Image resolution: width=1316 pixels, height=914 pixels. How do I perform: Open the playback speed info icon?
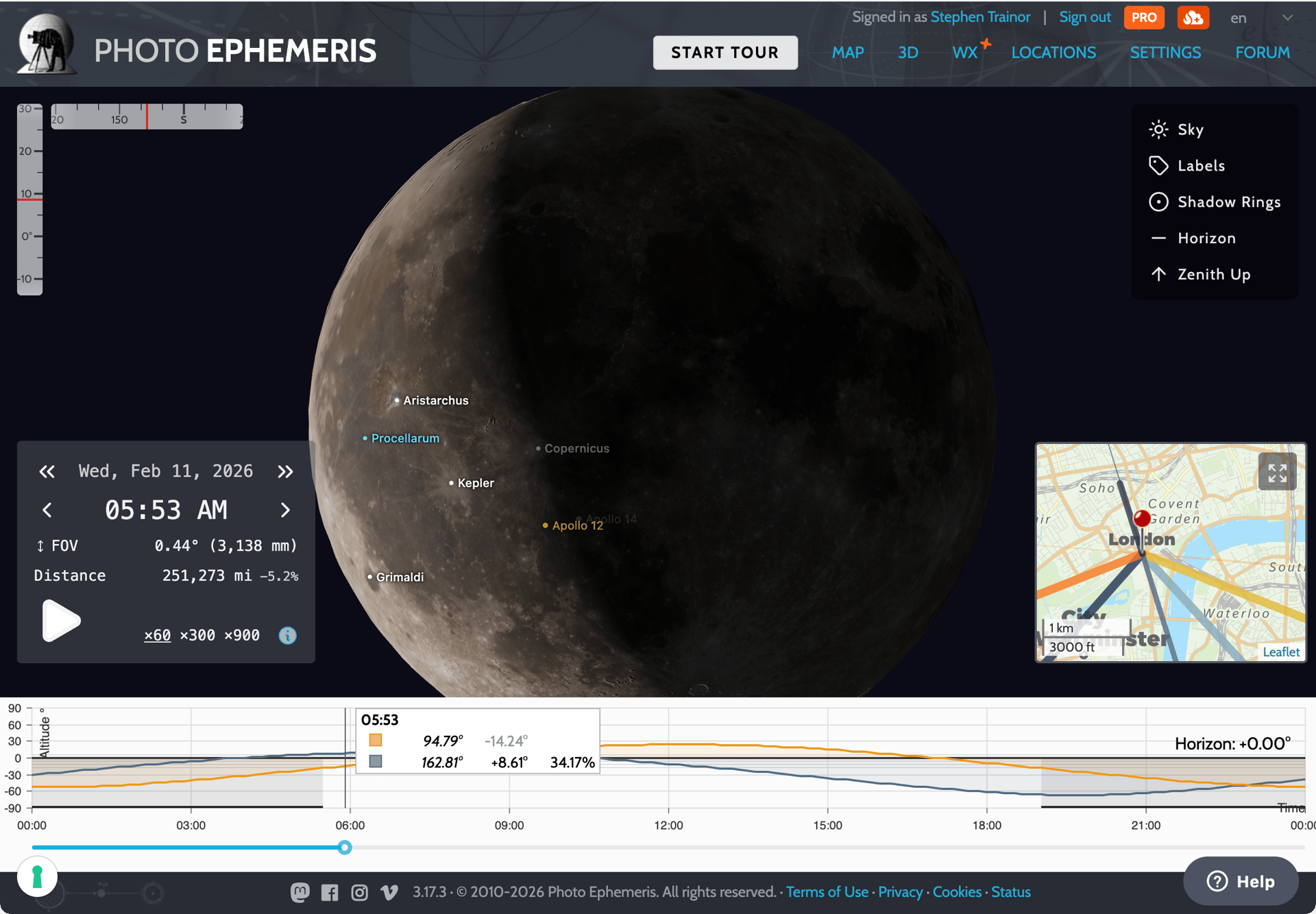click(x=288, y=636)
